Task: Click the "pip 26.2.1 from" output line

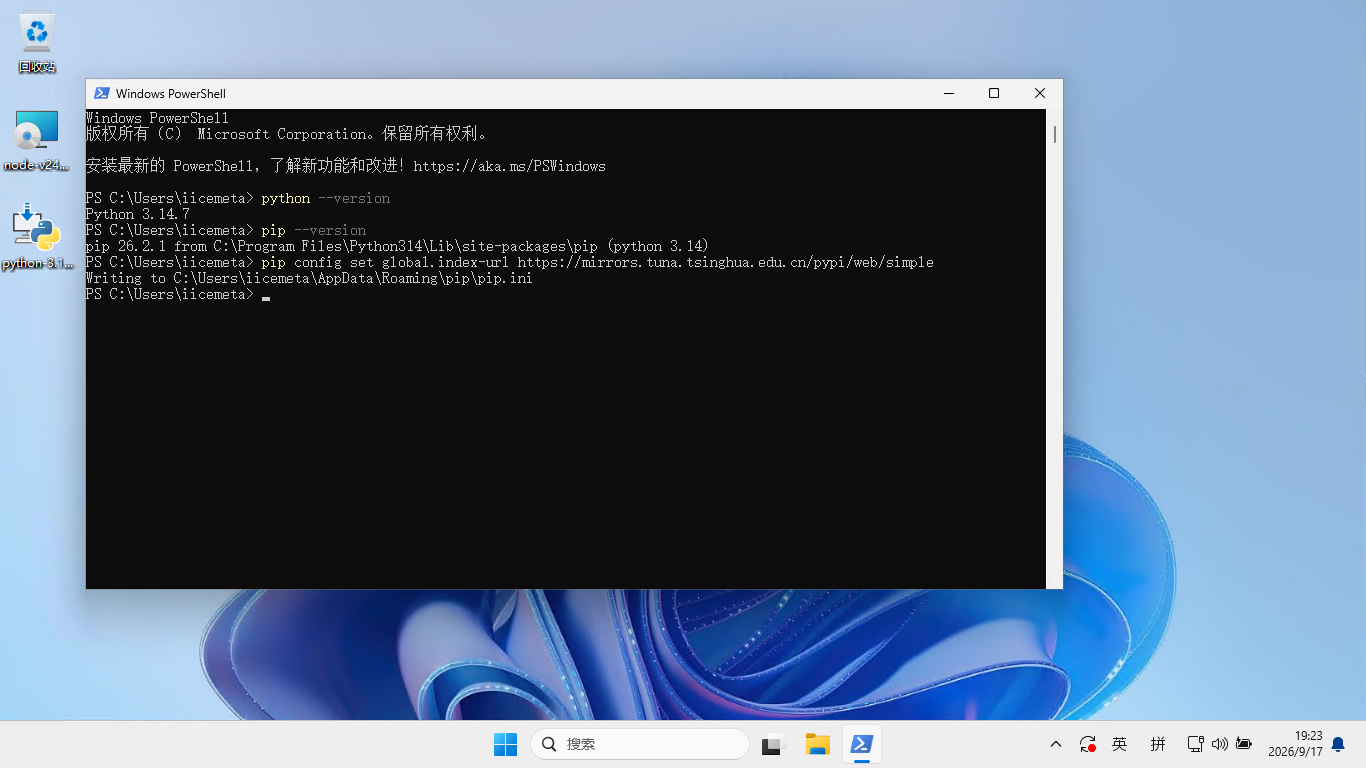Action: coord(397,246)
